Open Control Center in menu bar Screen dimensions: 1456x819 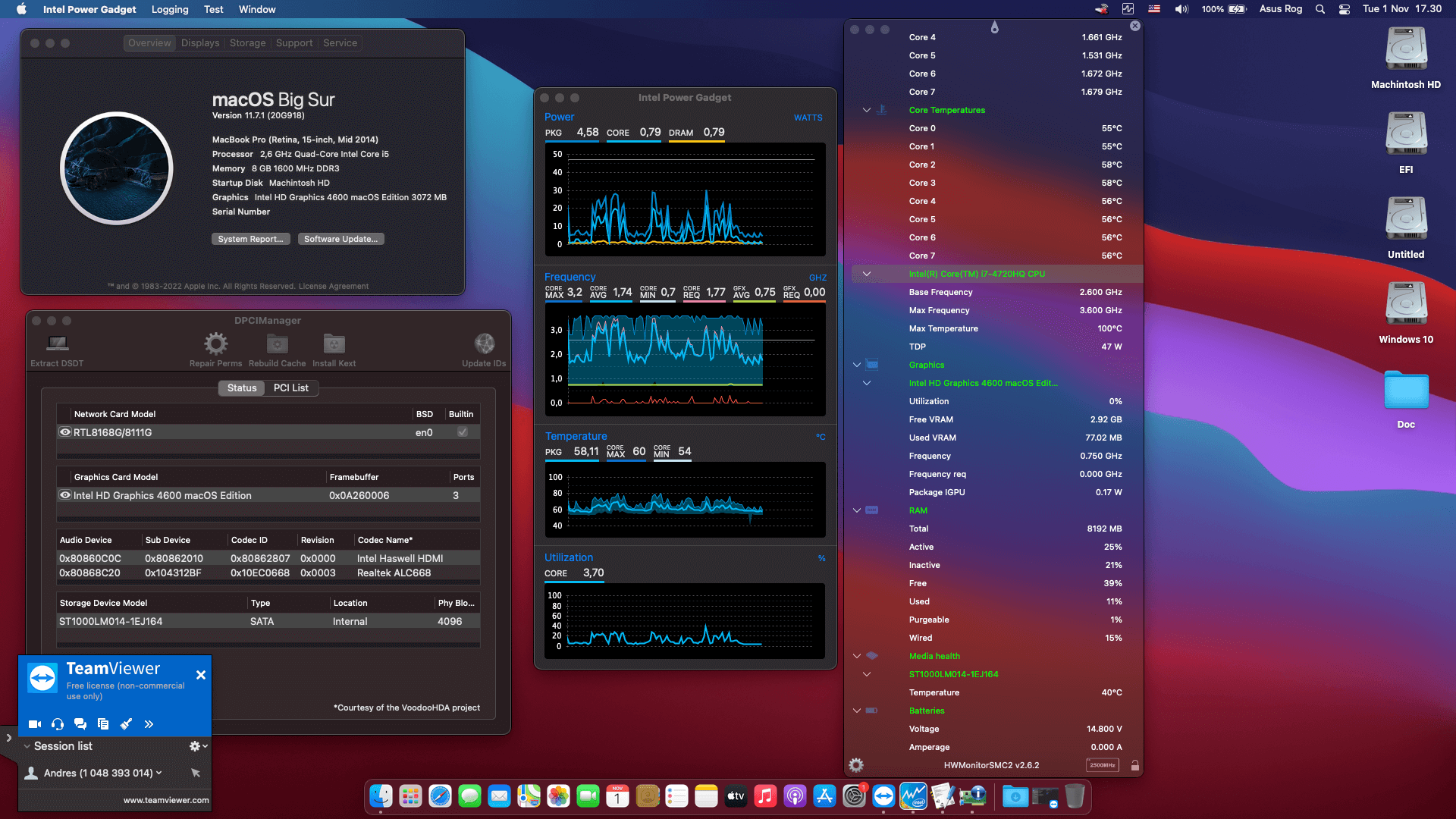(1345, 9)
